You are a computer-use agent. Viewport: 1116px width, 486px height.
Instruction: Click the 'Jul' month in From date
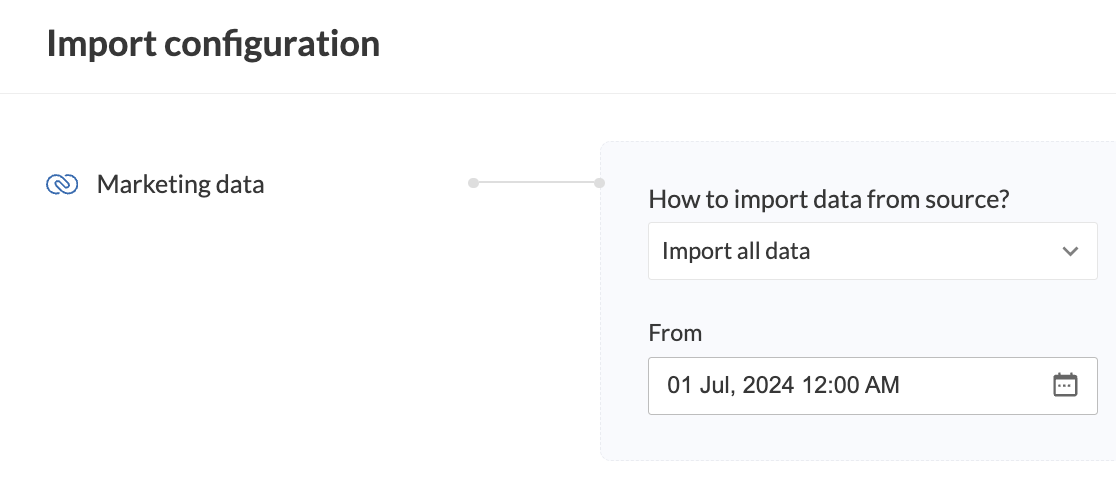712,385
